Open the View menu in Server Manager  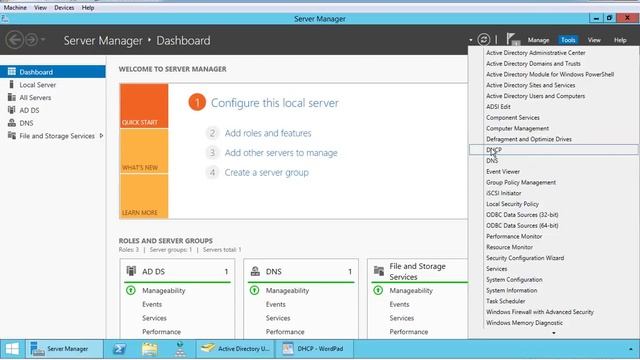[x=594, y=40]
